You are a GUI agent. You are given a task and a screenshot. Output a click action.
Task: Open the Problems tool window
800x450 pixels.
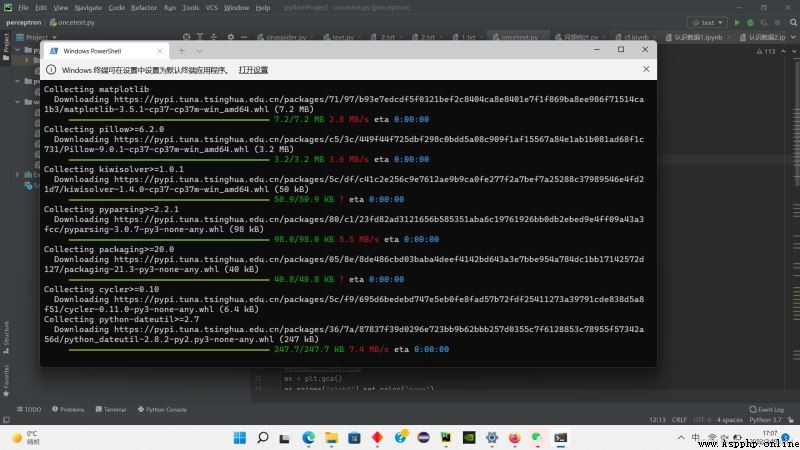68,409
